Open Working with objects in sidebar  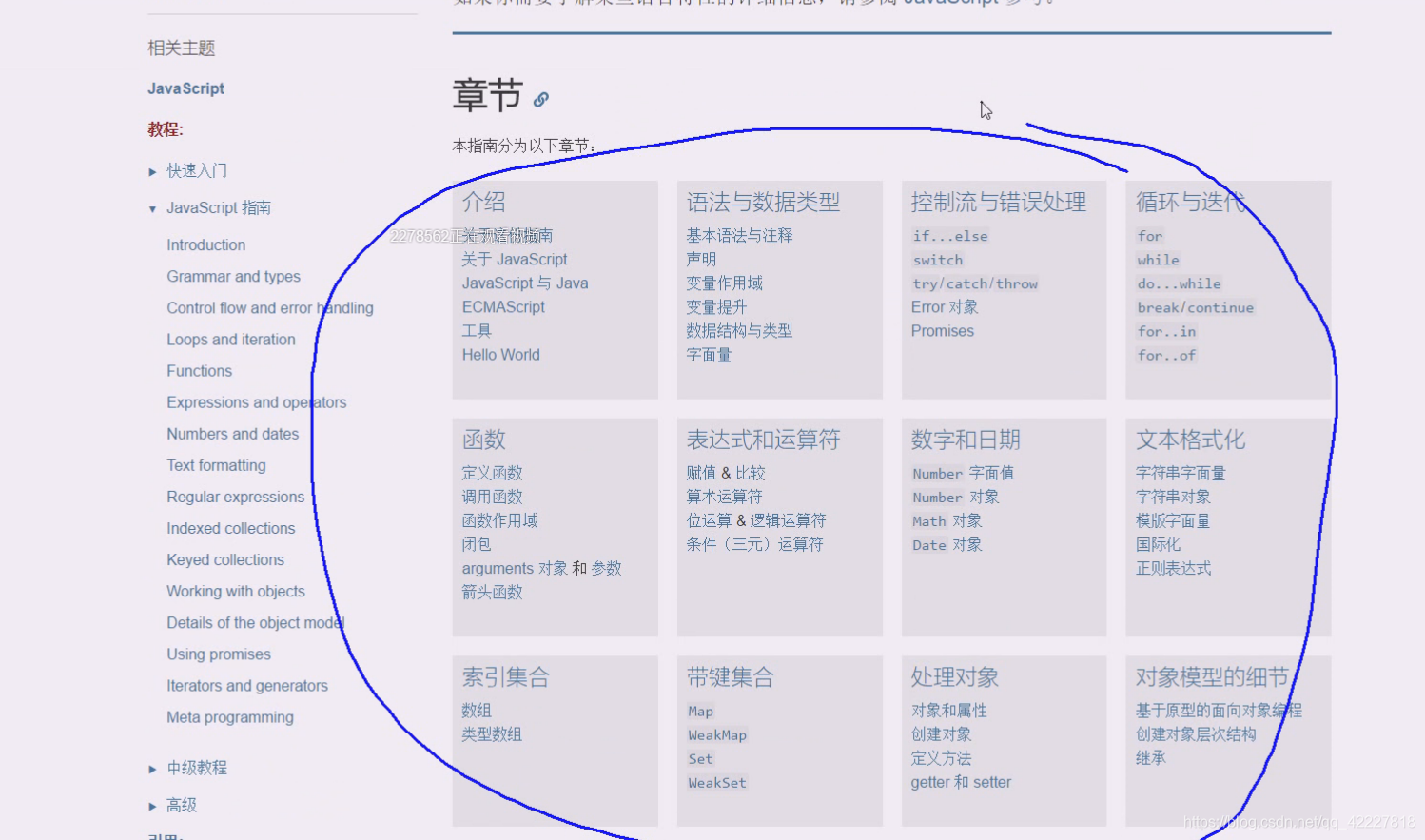coord(236,591)
